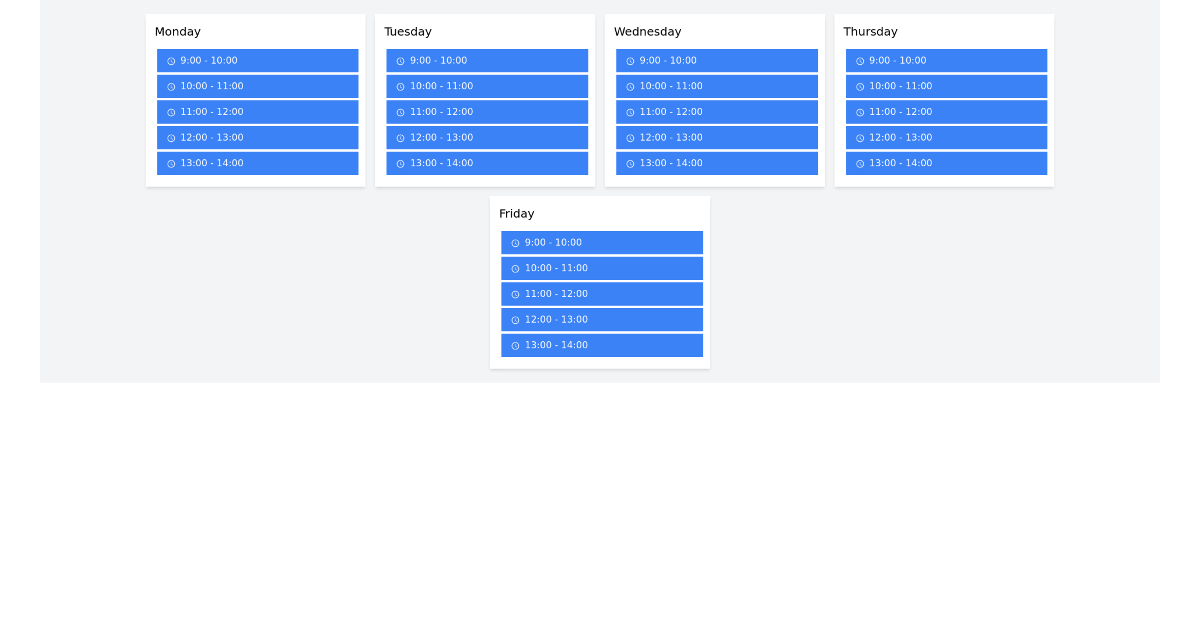Image resolution: width=1200 pixels, height=630 pixels.
Task: Select the 10:00 - 11:00 slot on Tuesday
Action: [x=487, y=86]
